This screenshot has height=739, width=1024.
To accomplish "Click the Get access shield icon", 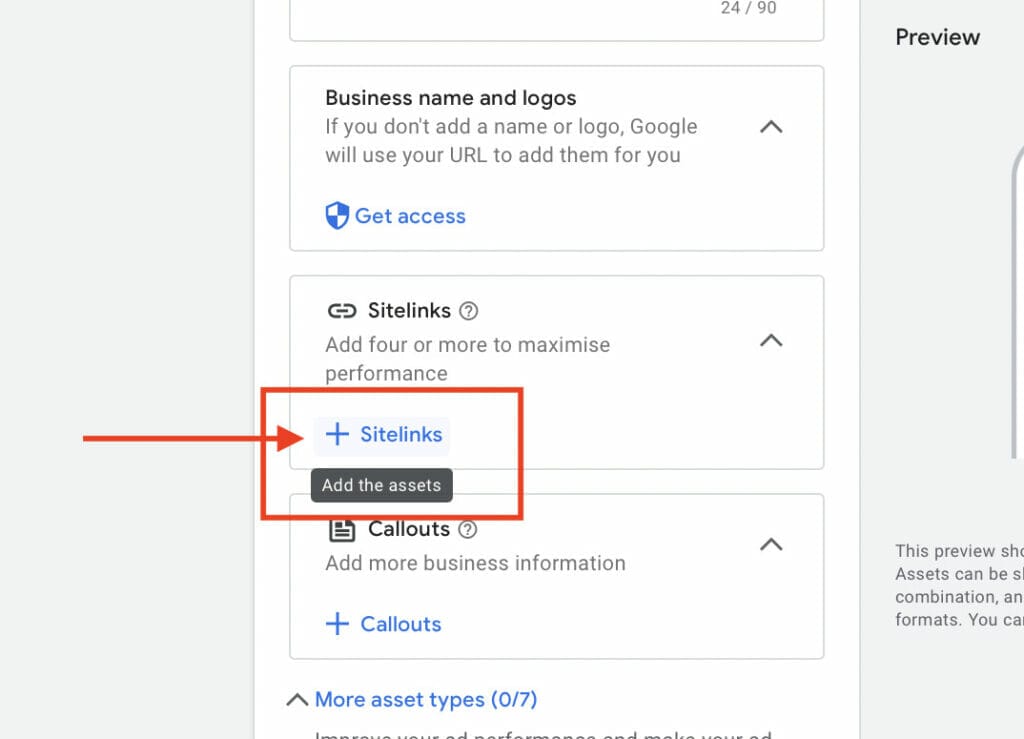I will pos(337,215).
